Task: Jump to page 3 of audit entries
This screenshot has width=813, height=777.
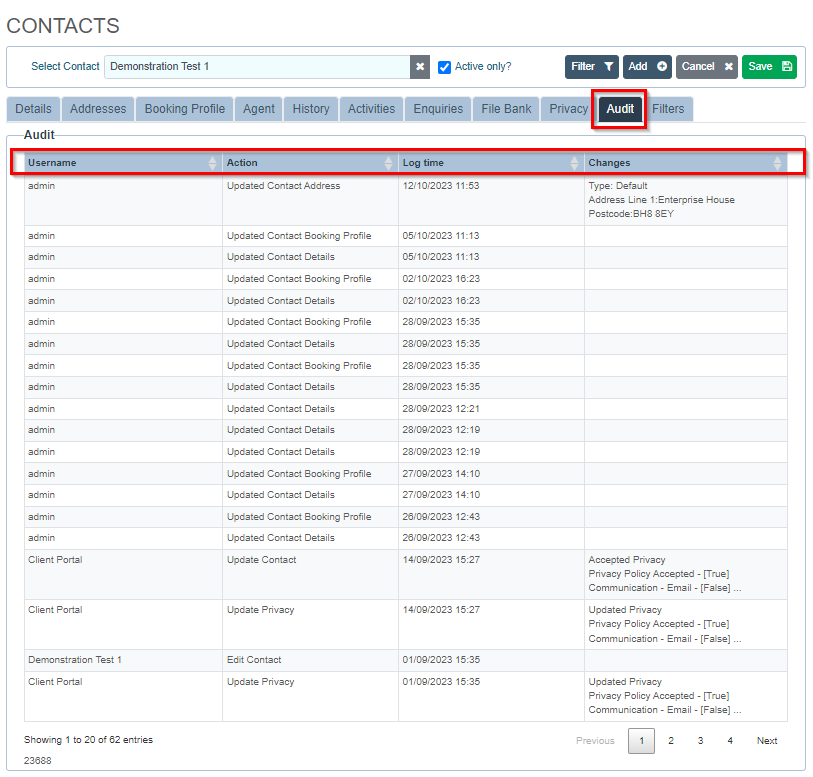Action: click(x=700, y=741)
